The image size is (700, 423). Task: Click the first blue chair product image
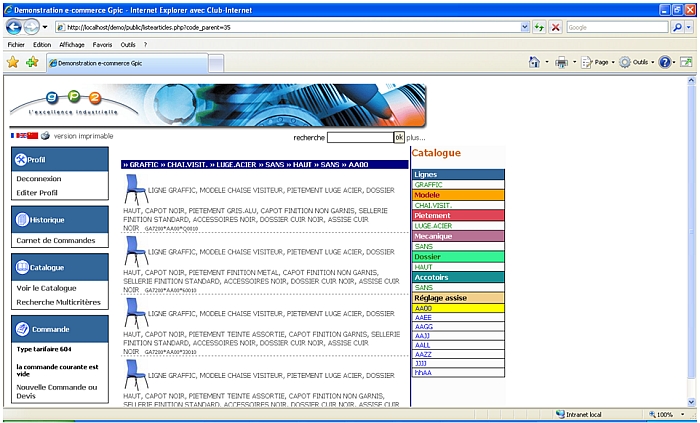(x=134, y=189)
